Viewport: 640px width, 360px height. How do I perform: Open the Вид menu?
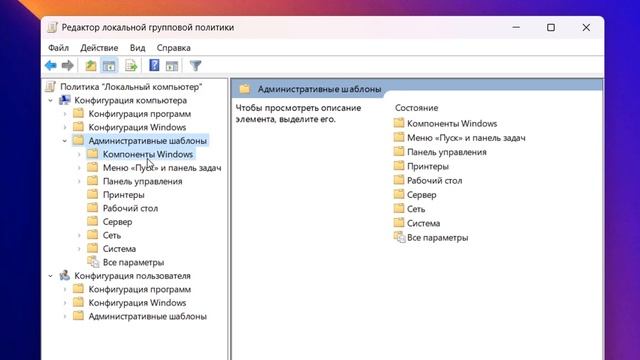tap(138, 48)
